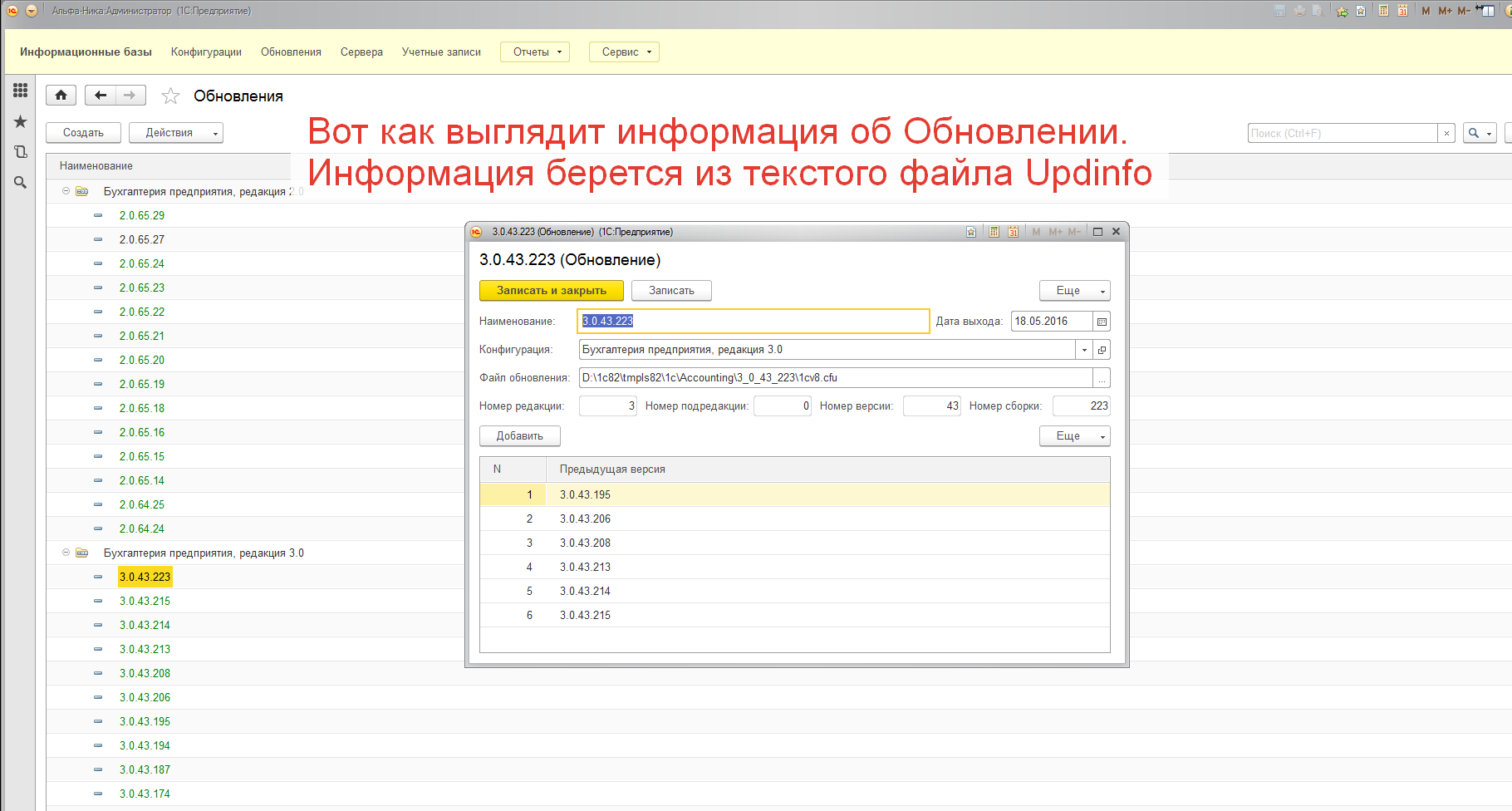Open the Действия dropdown button

pos(176,133)
